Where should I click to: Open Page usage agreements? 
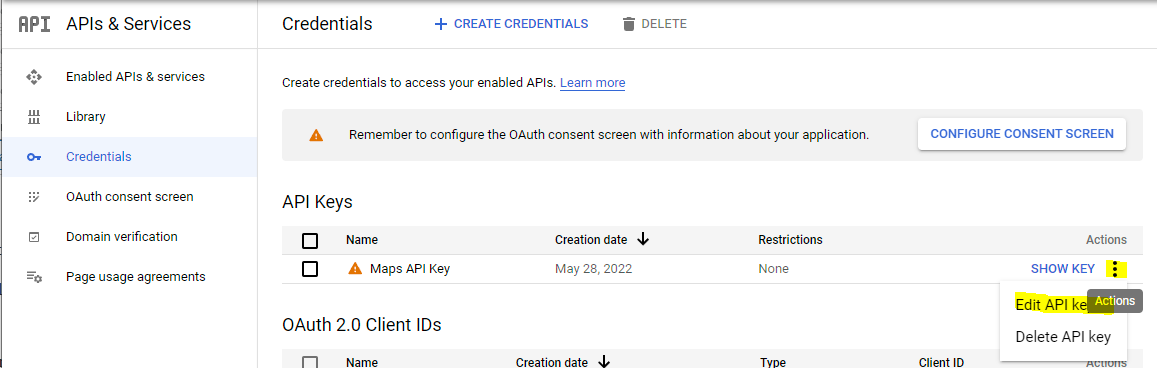tap(136, 277)
